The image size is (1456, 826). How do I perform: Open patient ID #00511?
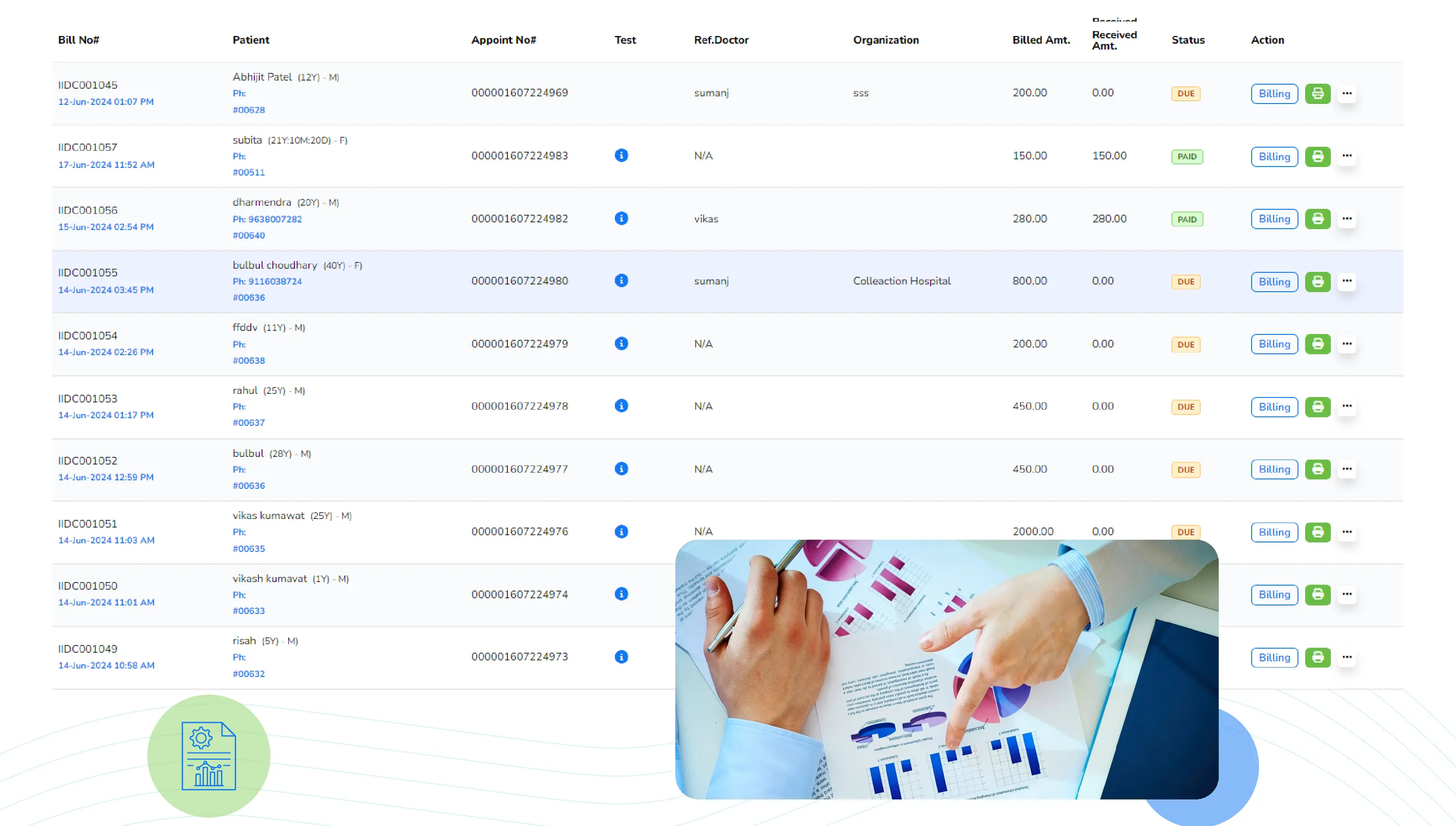249,172
